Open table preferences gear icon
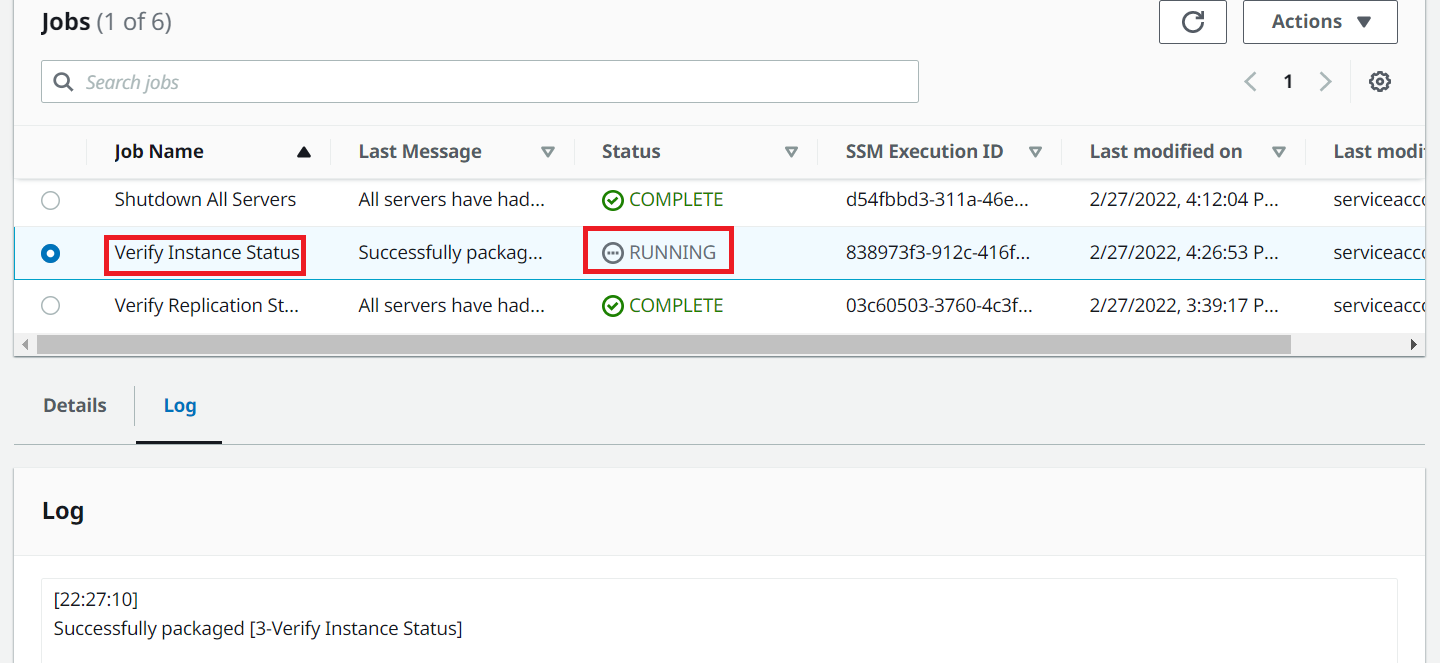This screenshot has width=1440, height=663. tap(1380, 82)
